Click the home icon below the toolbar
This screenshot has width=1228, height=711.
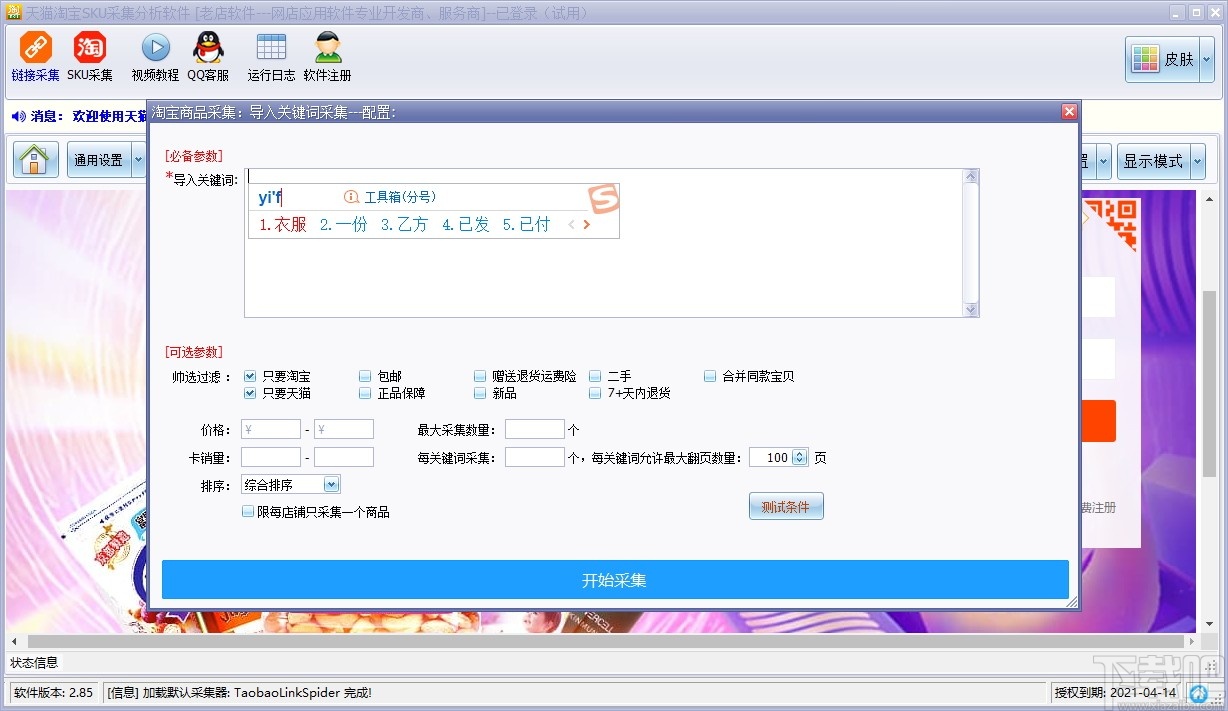pos(35,160)
